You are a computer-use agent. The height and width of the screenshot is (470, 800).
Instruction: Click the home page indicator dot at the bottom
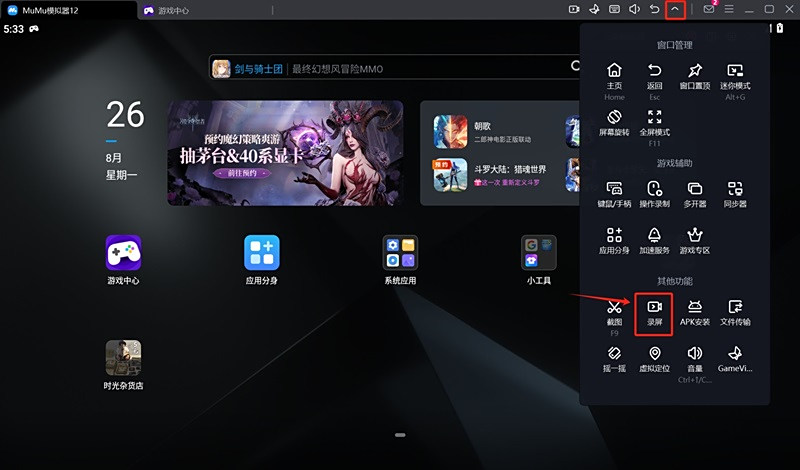[x=400, y=435]
